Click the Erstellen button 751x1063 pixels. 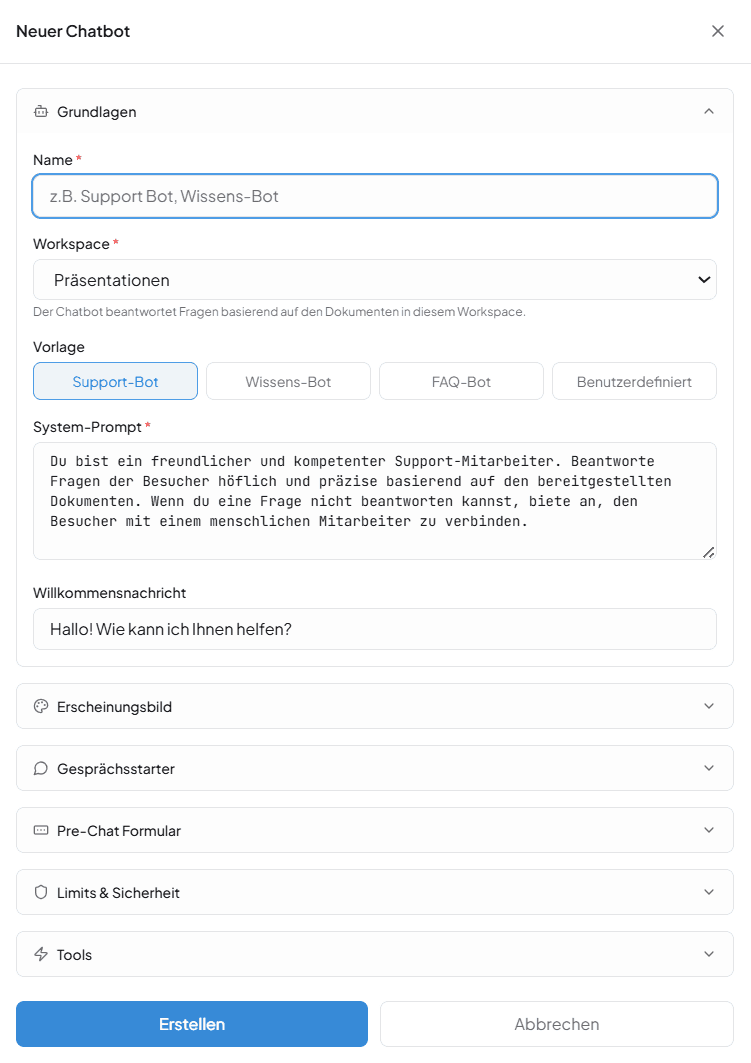pyautogui.click(x=191, y=1024)
